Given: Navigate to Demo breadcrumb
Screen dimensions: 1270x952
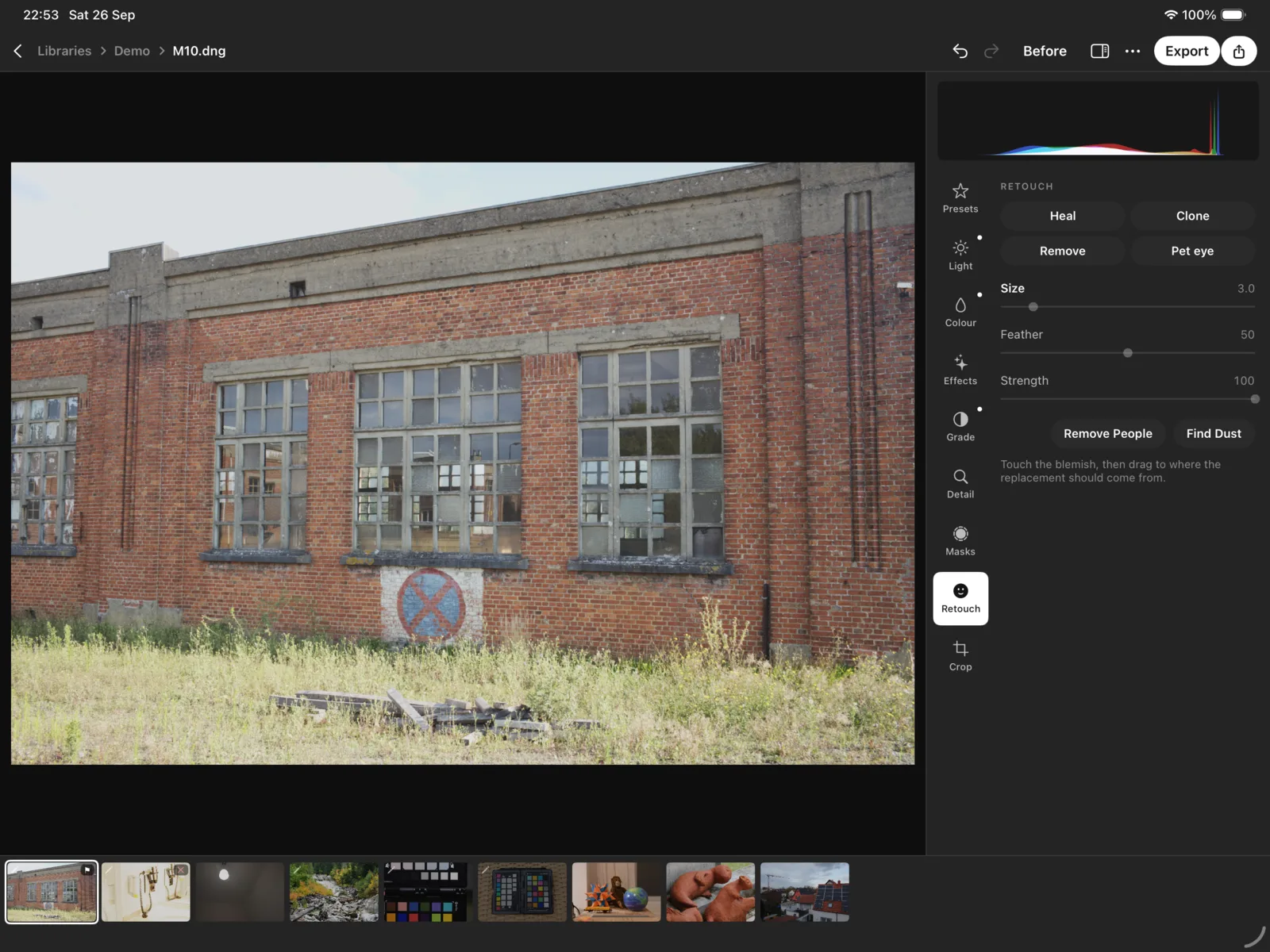Looking at the screenshot, I should (x=132, y=51).
